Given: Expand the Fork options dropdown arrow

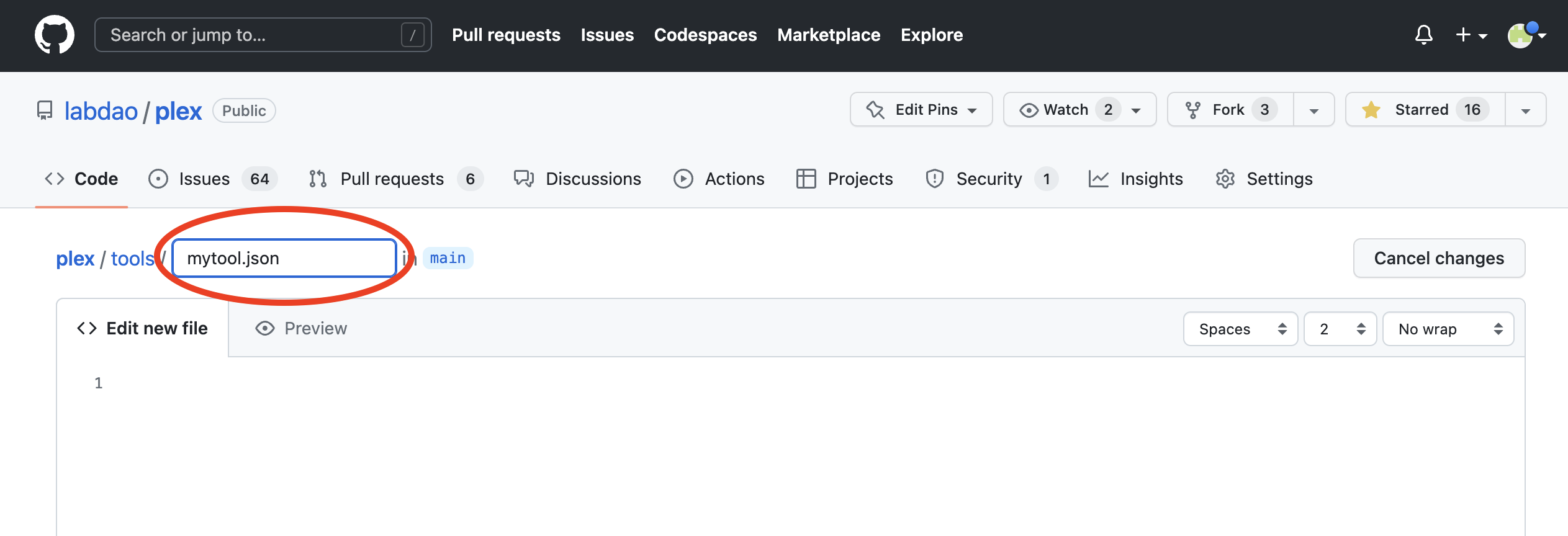Looking at the screenshot, I should click(x=1314, y=110).
